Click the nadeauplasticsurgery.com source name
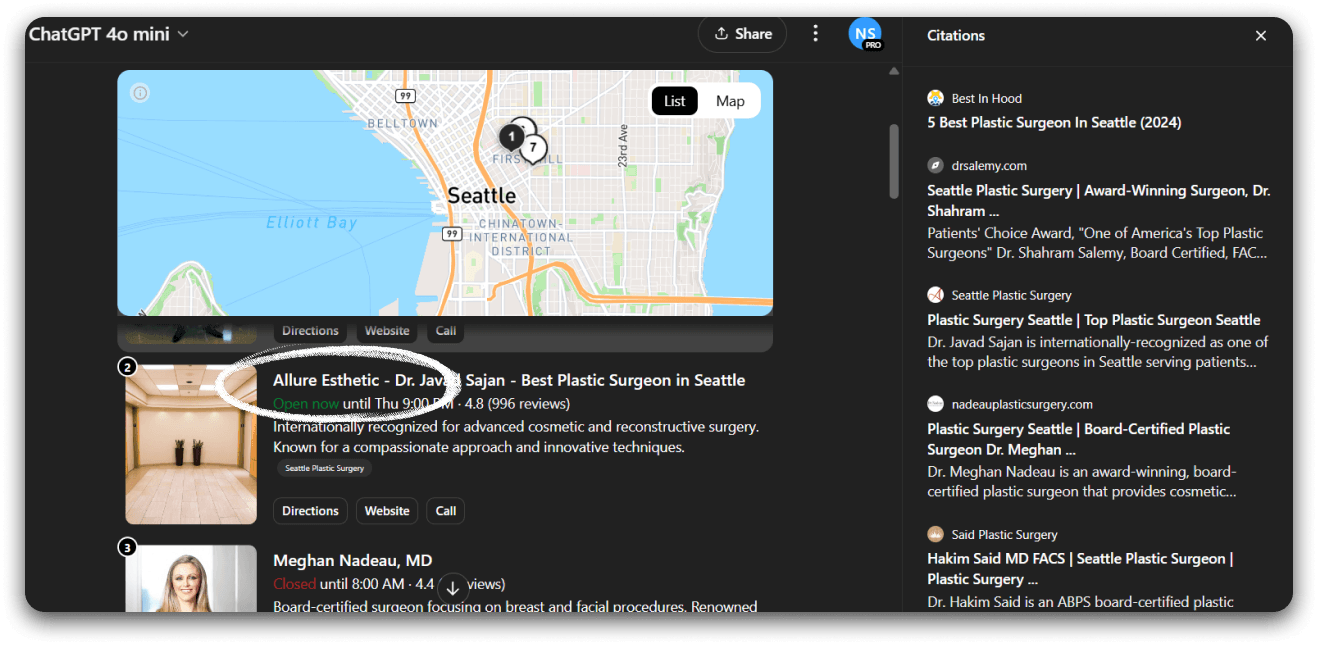 1022,404
